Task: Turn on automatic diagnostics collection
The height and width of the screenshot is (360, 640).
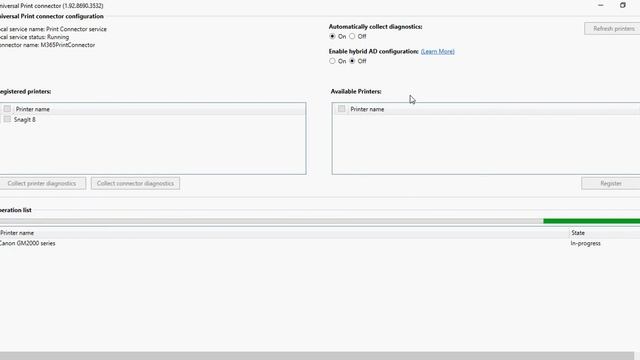Action: click(332, 36)
